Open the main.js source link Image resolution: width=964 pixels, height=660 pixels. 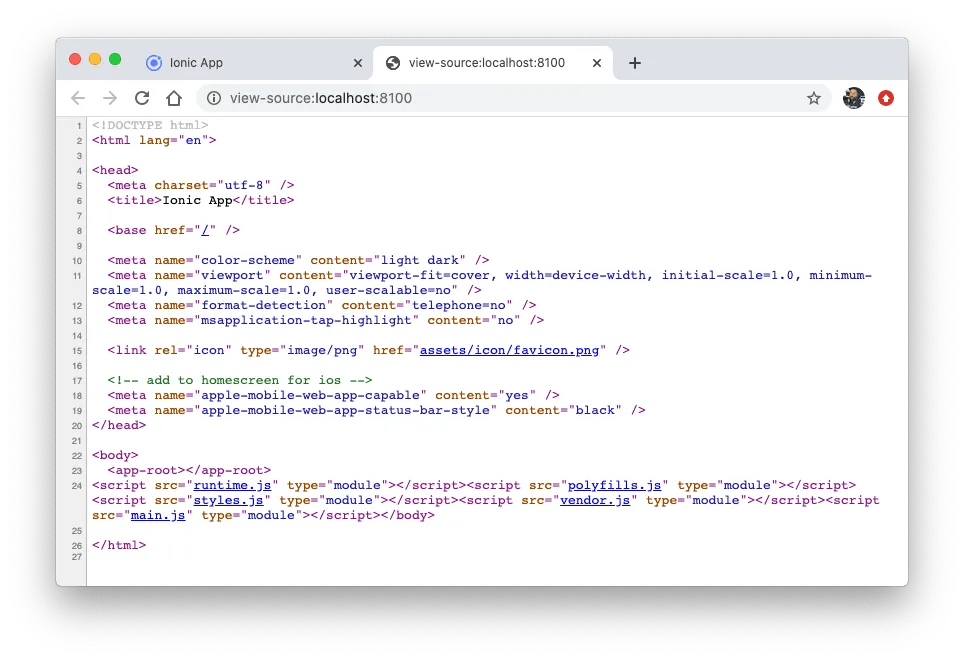(x=159, y=515)
